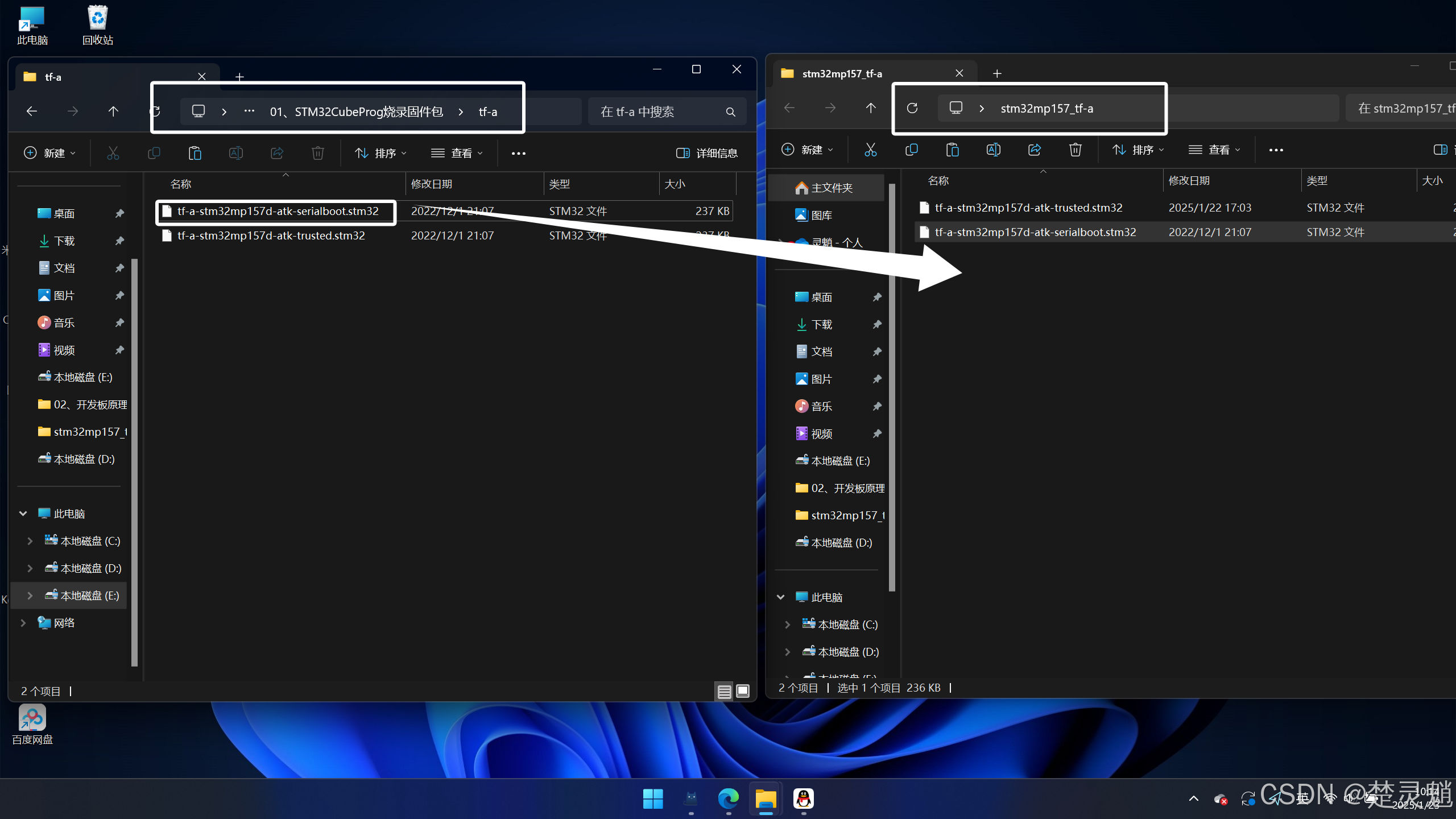The height and width of the screenshot is (819, 1456).
Task: Open the 排序 sort dropdown in left window
Action: [380, 153]
